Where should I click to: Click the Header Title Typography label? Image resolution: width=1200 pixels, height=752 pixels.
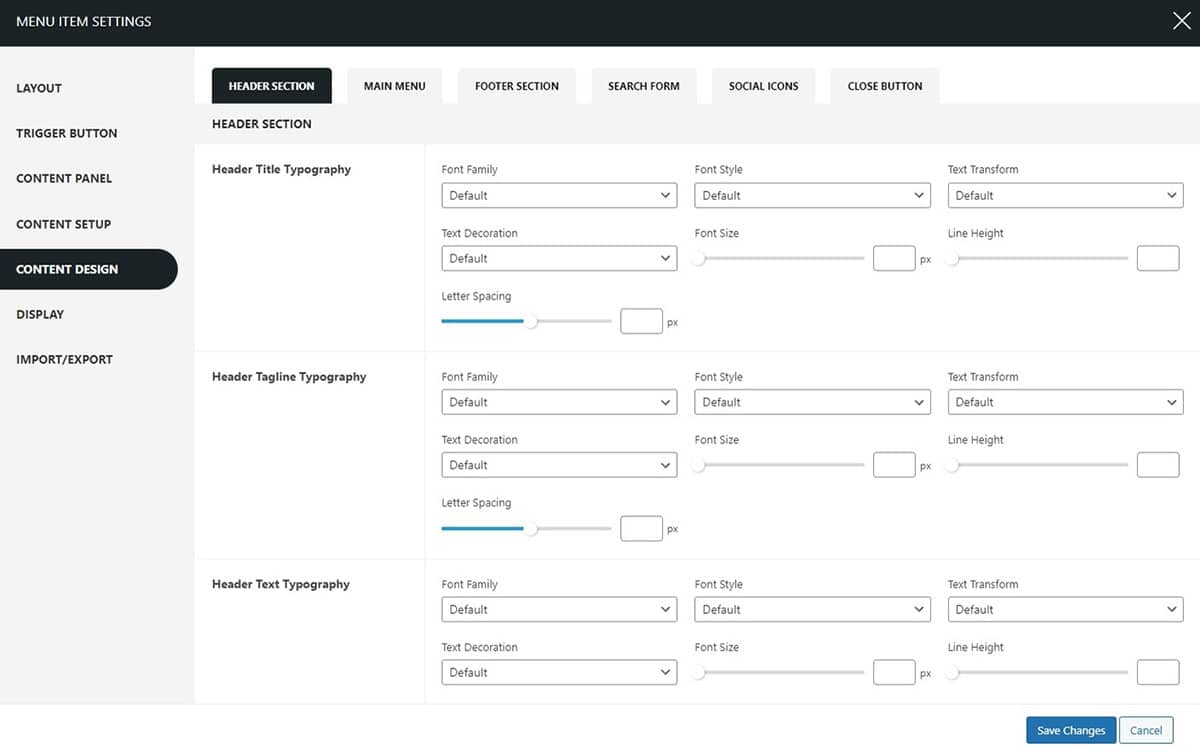pyautogui.click(x=281, y=169)
